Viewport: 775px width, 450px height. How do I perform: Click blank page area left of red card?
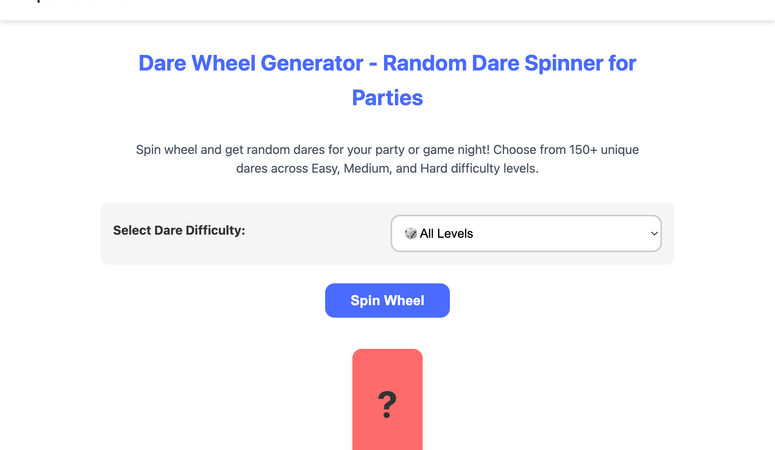(200, 400)
